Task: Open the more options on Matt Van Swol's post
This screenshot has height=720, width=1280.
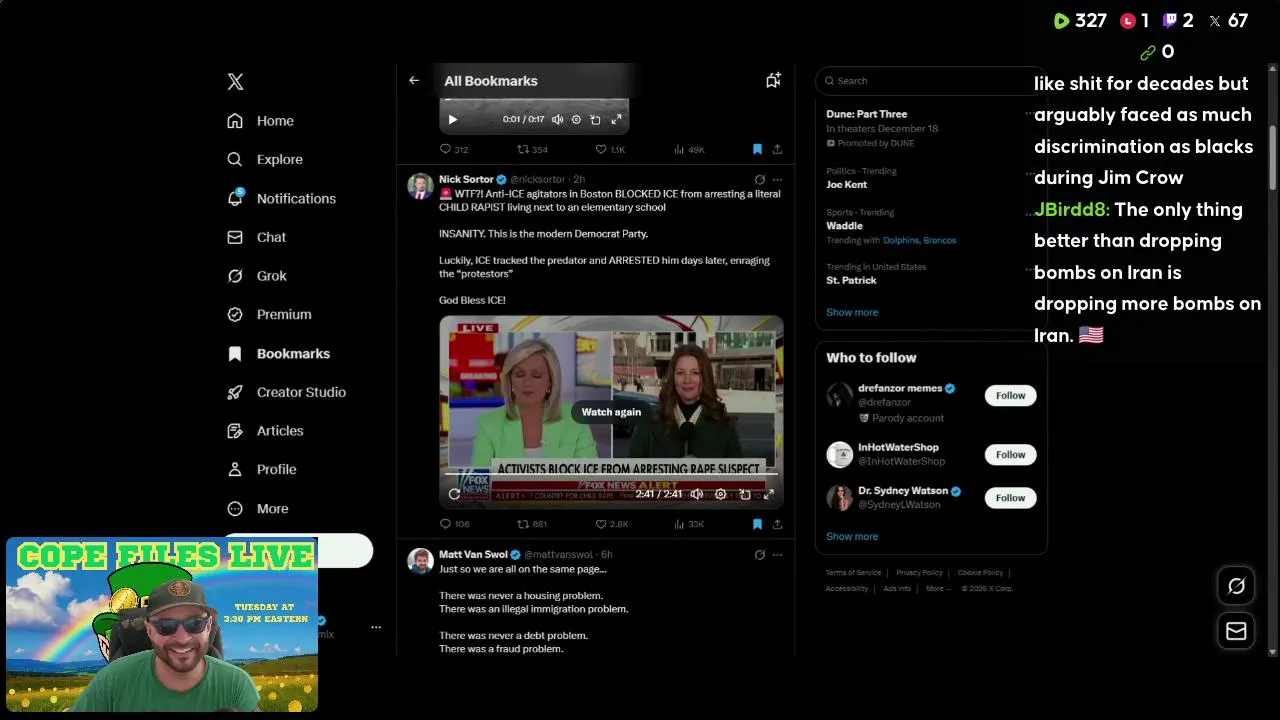Action: 777,555
